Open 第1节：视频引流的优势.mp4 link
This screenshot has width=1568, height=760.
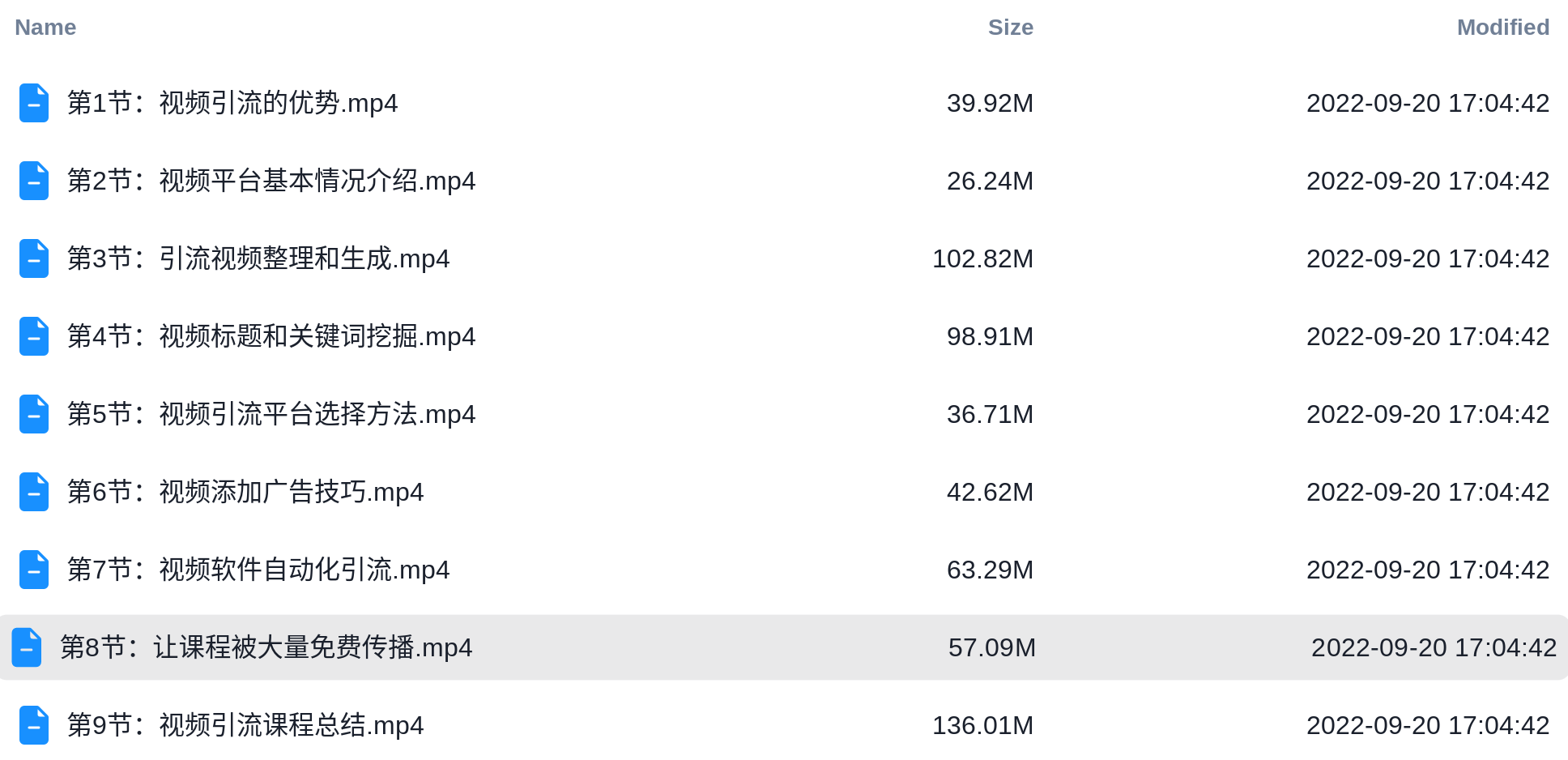tap(232, 103)
